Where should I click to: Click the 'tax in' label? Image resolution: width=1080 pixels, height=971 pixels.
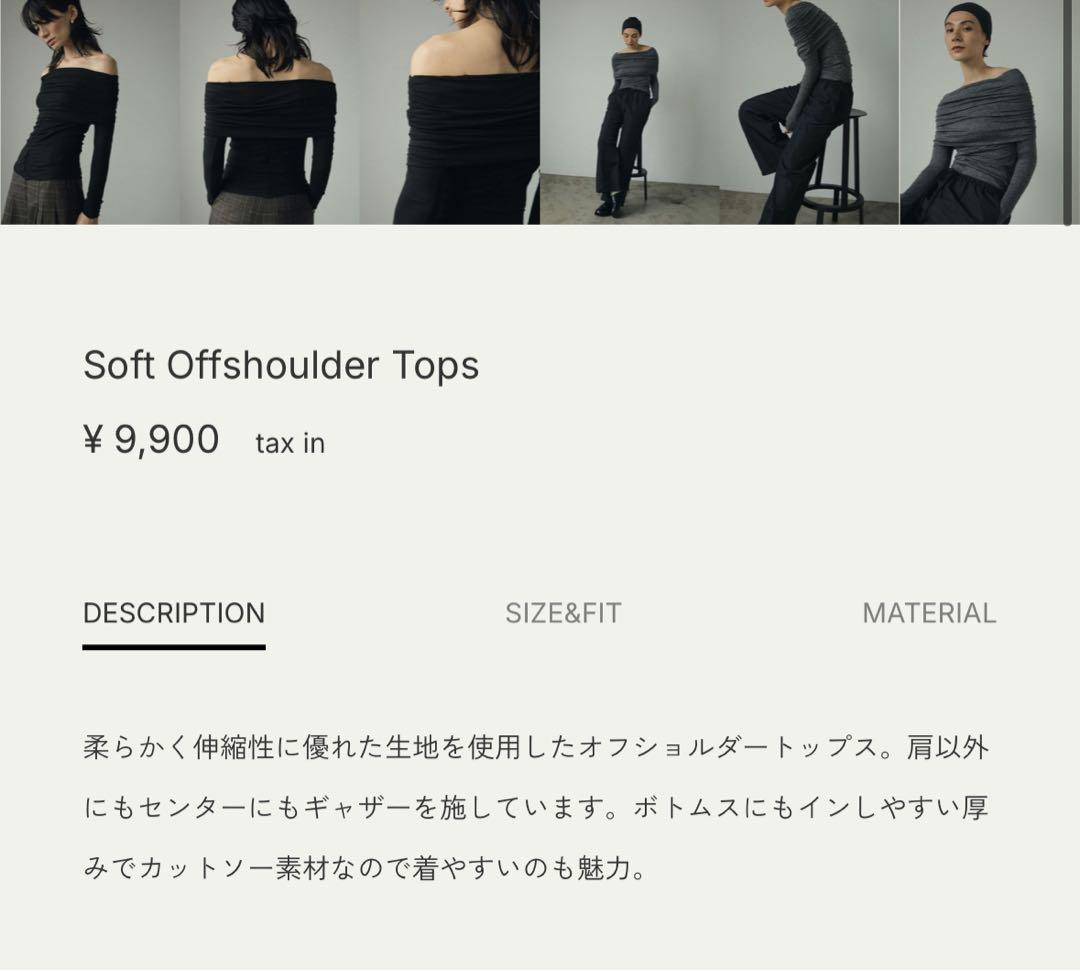[x=290, y=443]
